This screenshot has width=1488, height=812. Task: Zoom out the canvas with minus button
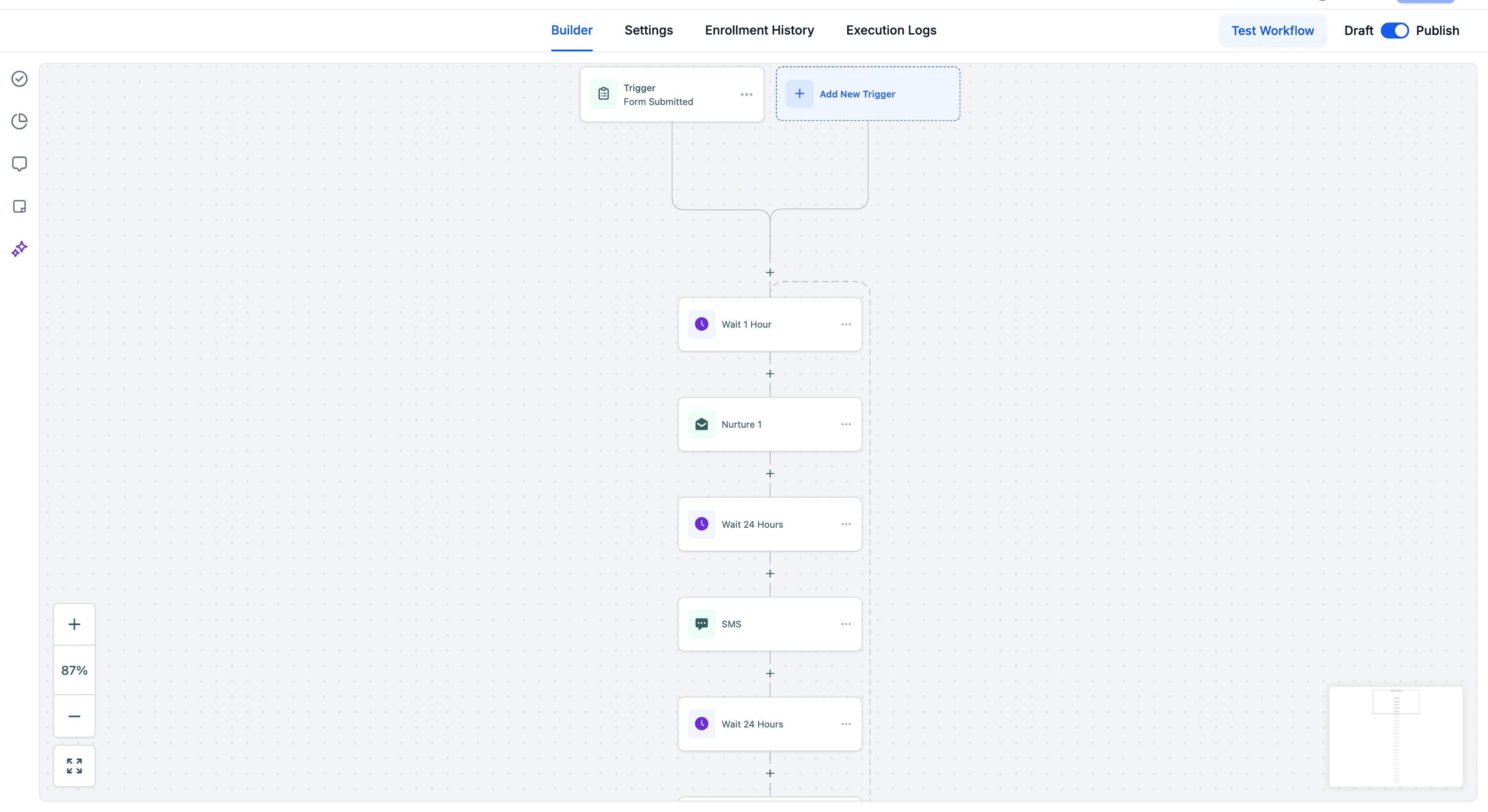(74, 716)
